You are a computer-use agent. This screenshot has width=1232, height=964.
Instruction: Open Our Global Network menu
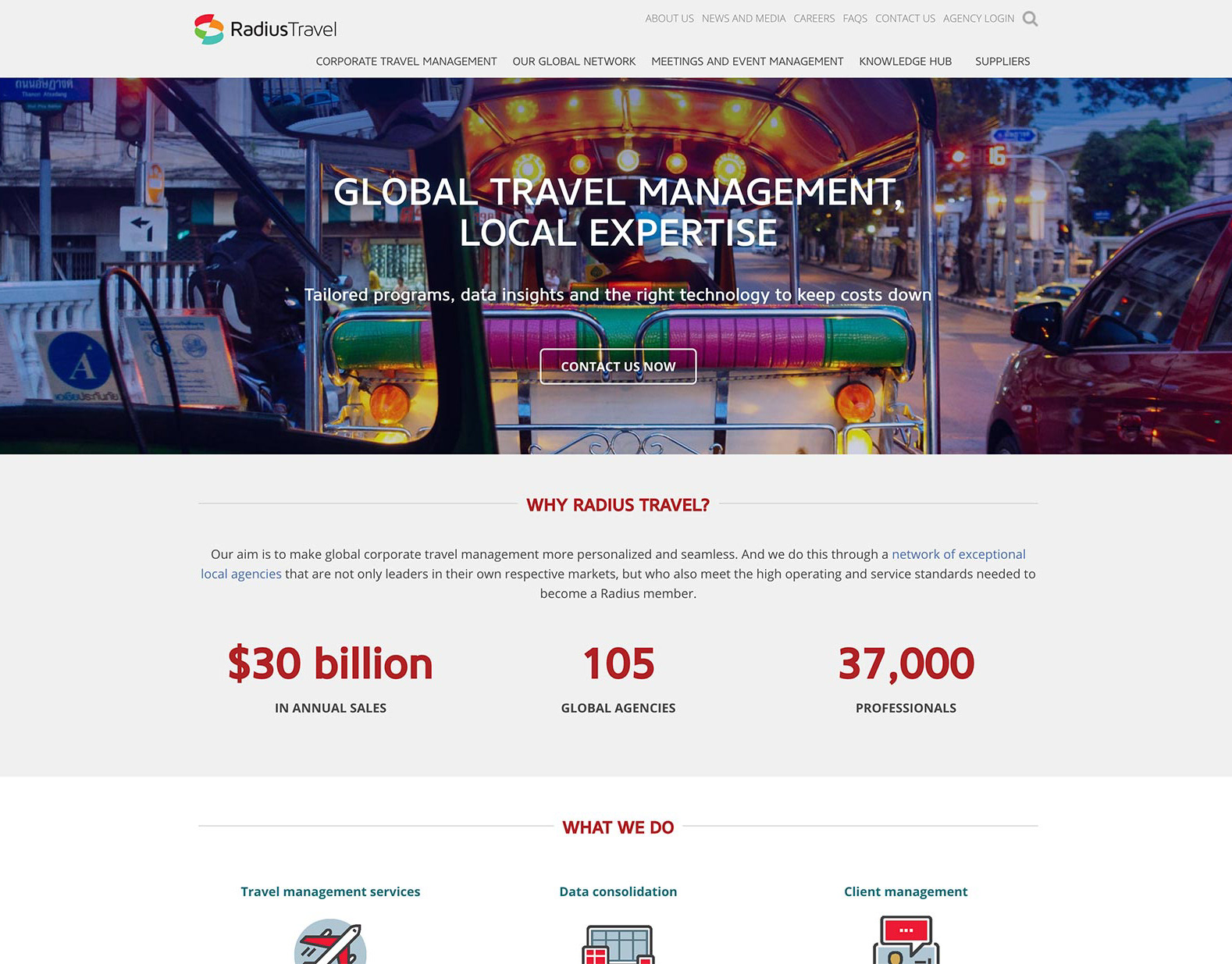[x=574, y=62]
